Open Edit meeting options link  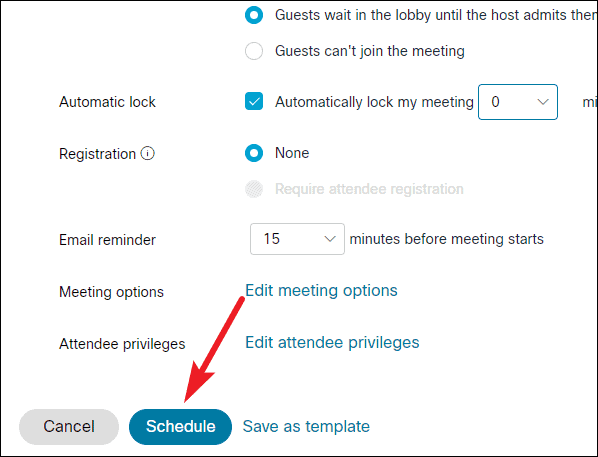coord(321,290)
